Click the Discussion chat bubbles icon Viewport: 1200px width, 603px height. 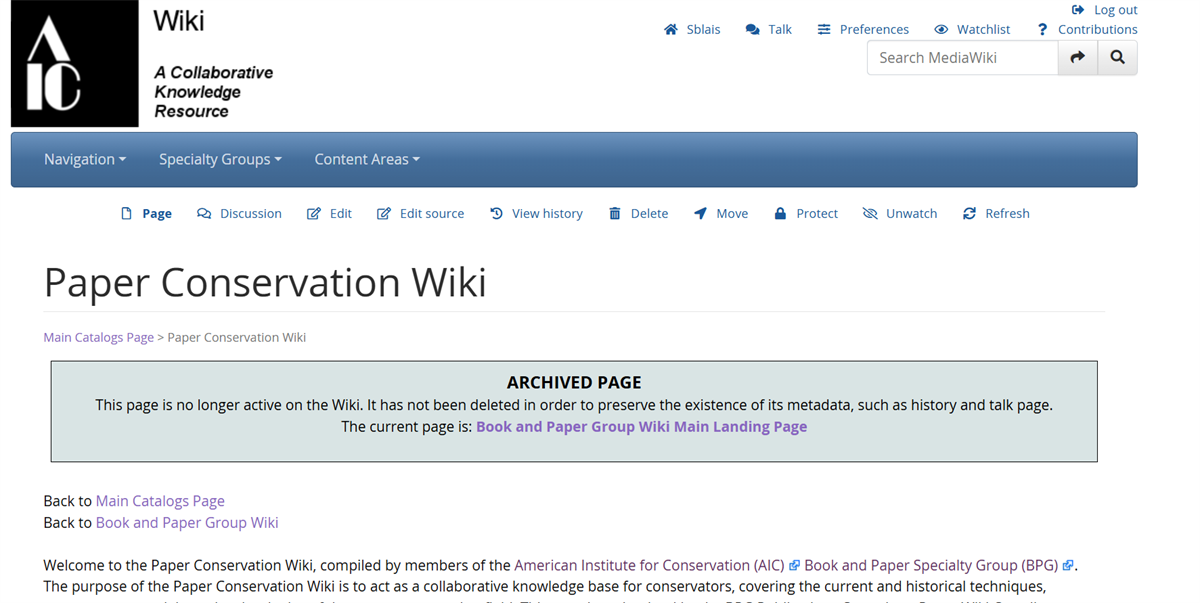click(204, 213)
